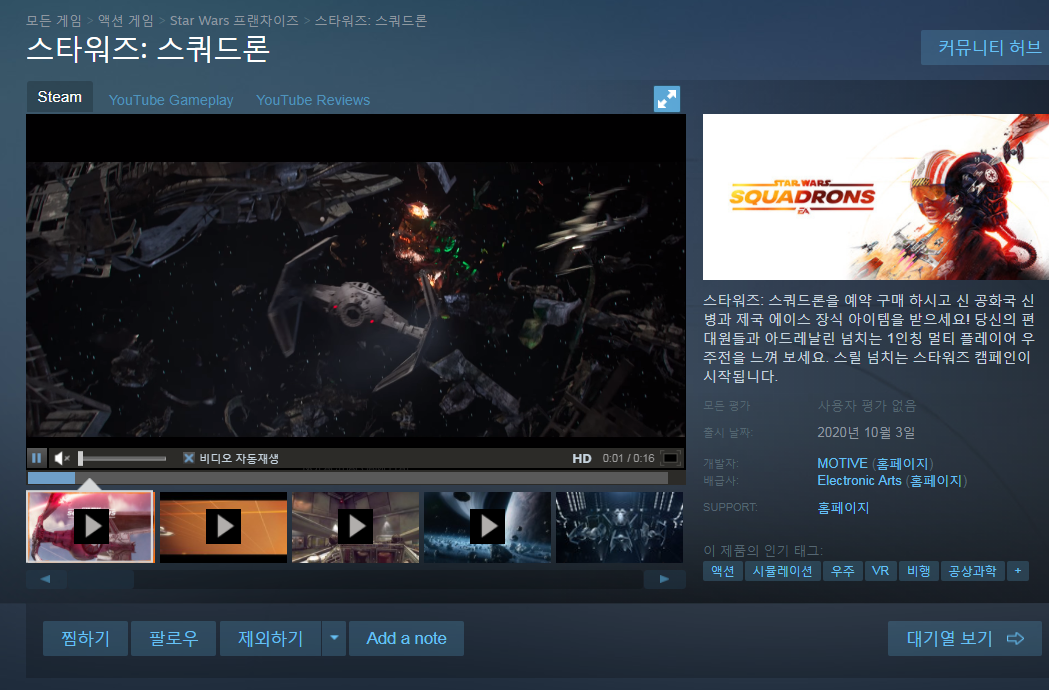Play the second orange trailer thumbnail
Screen dimensions: 1049x690
[223, 527]
